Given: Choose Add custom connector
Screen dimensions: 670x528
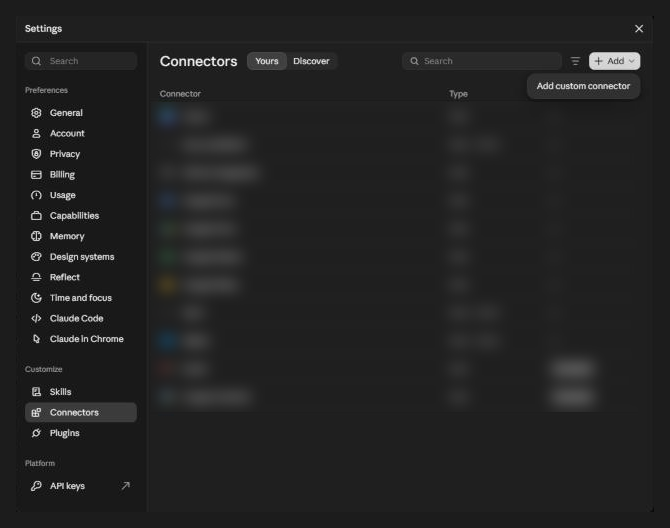Looking at the screenshot, I should tap(583, 86).
